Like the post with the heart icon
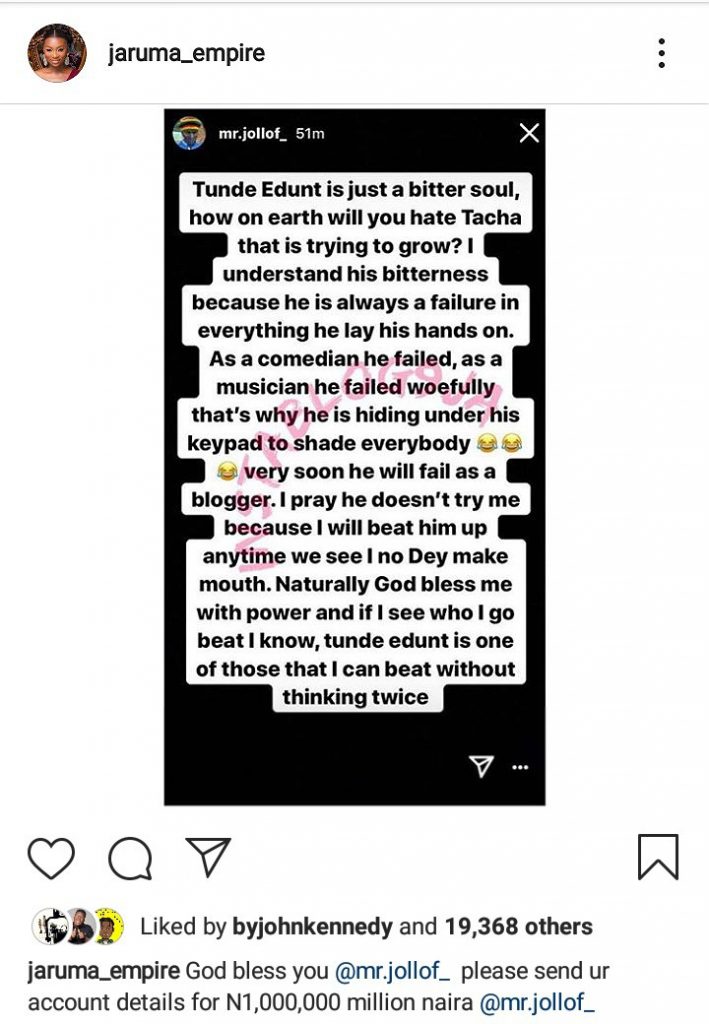Viewport: 709px width, 1024px height. (51, 859)
